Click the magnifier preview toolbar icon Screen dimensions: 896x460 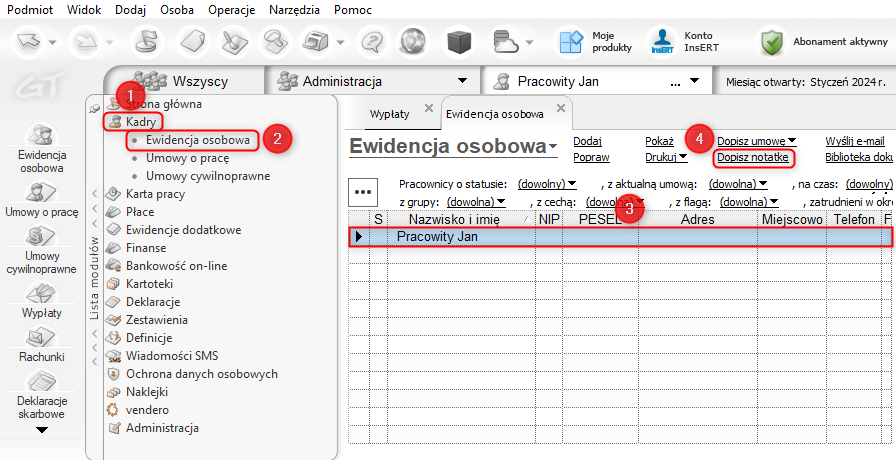pos(277,42)
